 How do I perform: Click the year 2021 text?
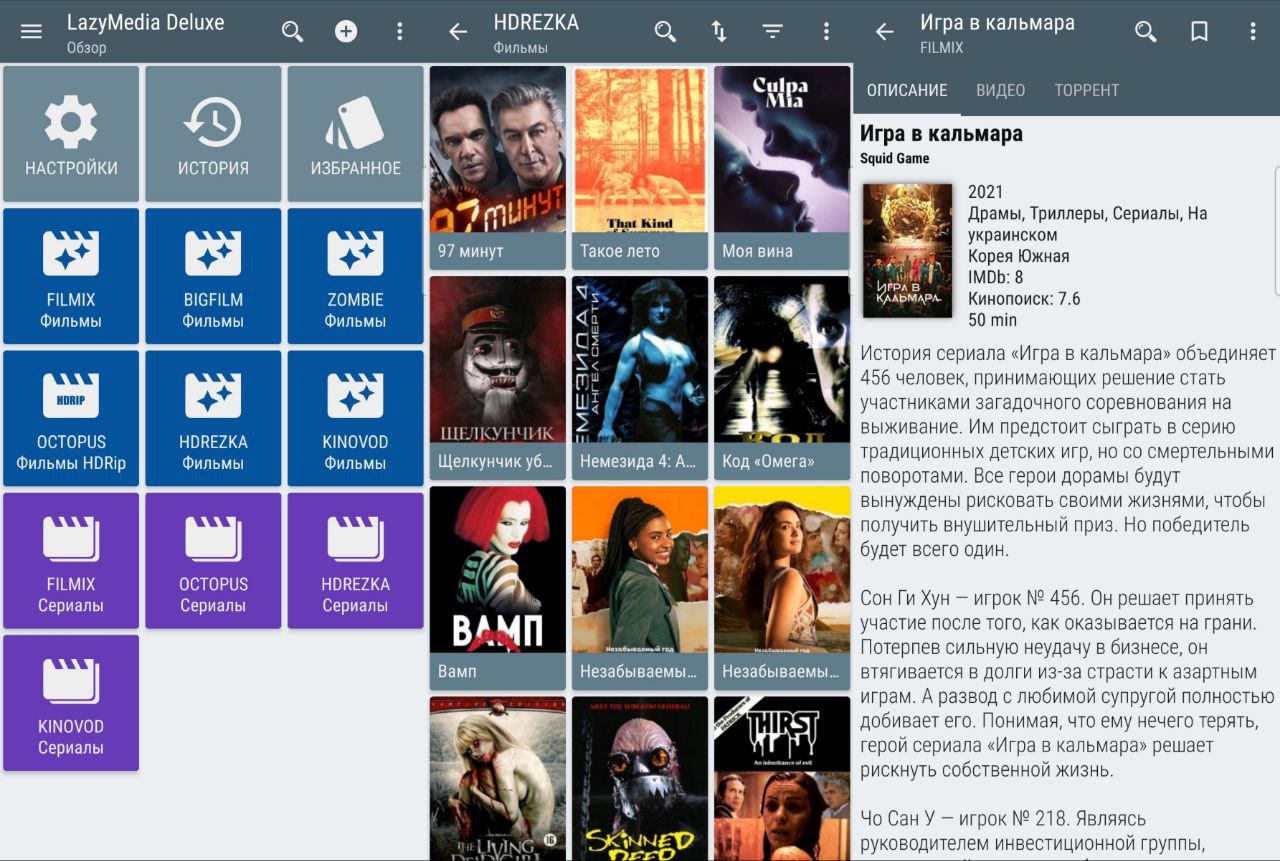tap(985, 192)
